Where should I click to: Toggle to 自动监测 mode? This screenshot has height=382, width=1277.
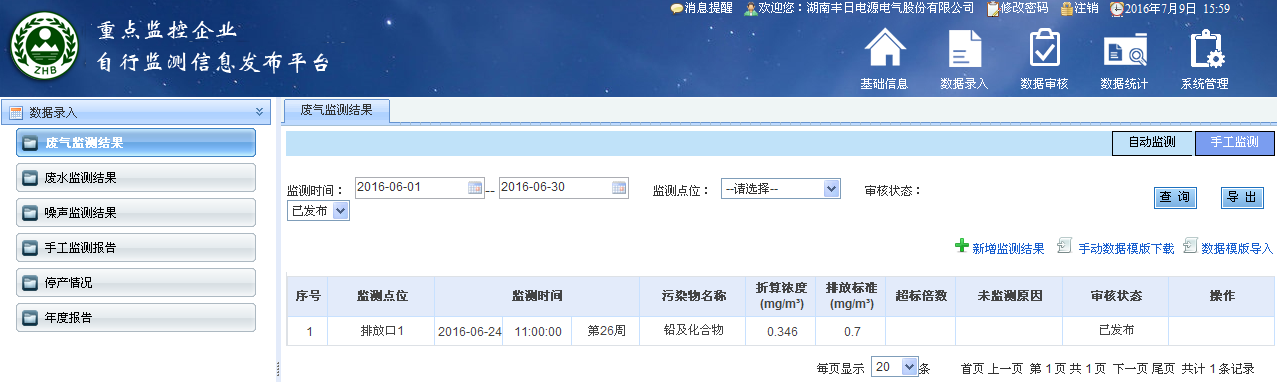(1152, 143)
